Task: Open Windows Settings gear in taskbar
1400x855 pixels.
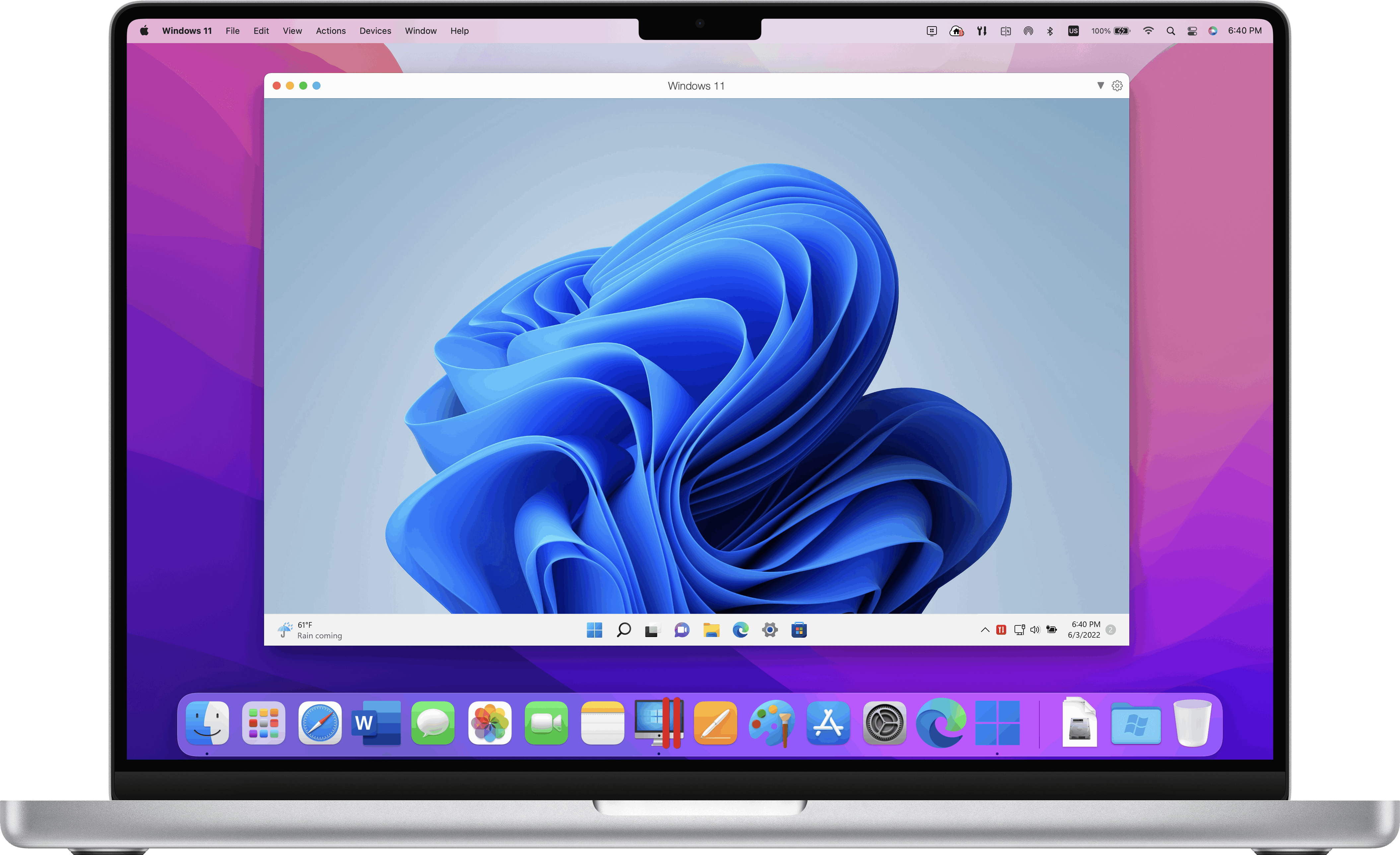Action: [x=770, y=629]
